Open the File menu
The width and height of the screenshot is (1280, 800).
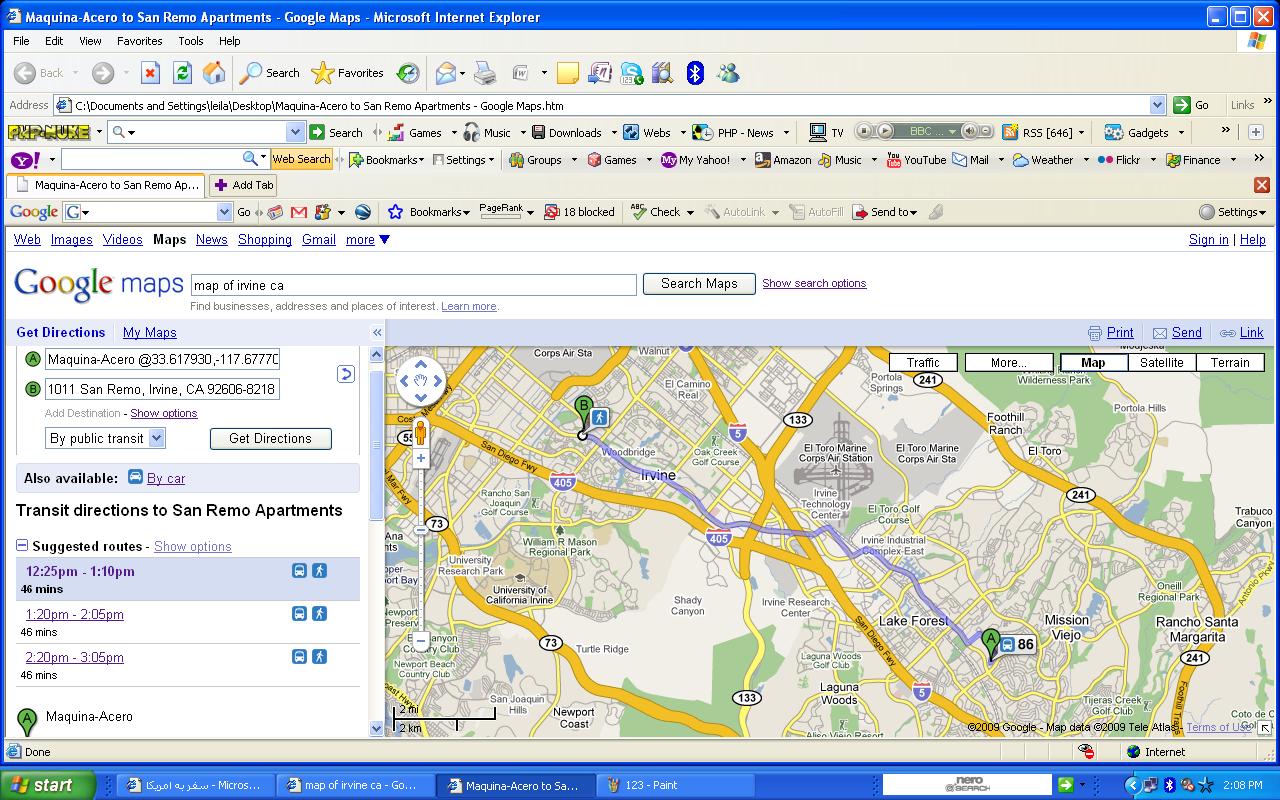[x=21, y=41]
